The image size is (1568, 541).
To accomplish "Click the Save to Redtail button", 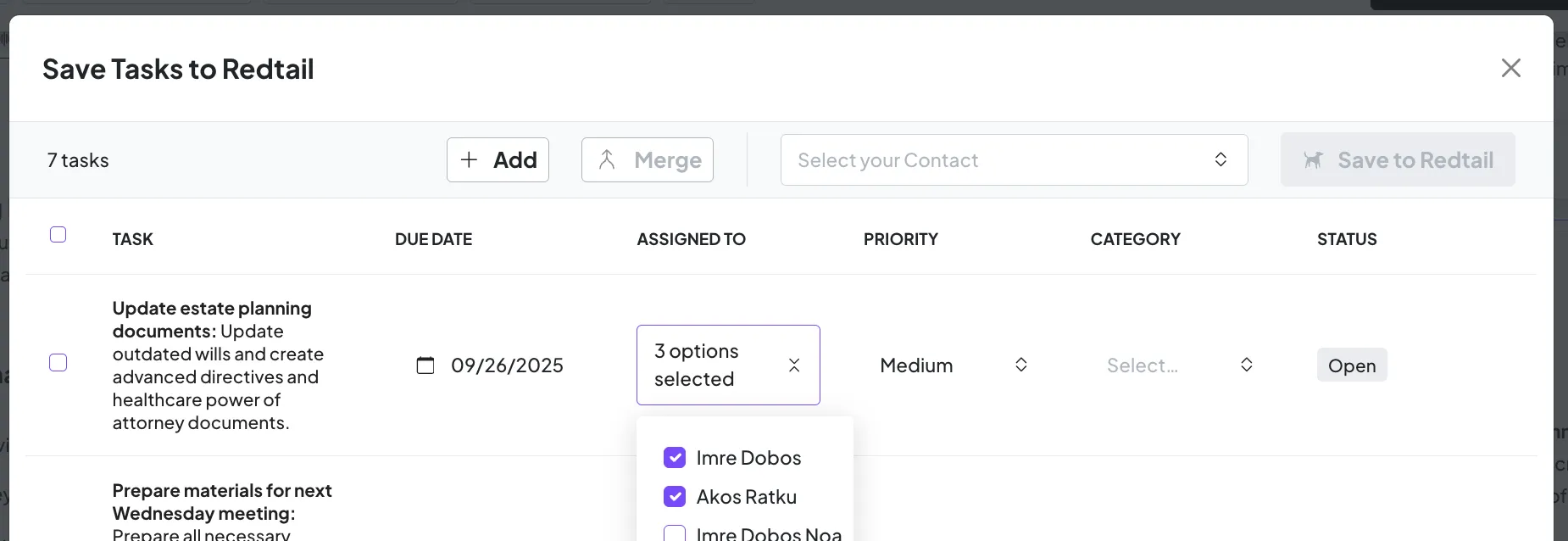I will click(1398, 159).
